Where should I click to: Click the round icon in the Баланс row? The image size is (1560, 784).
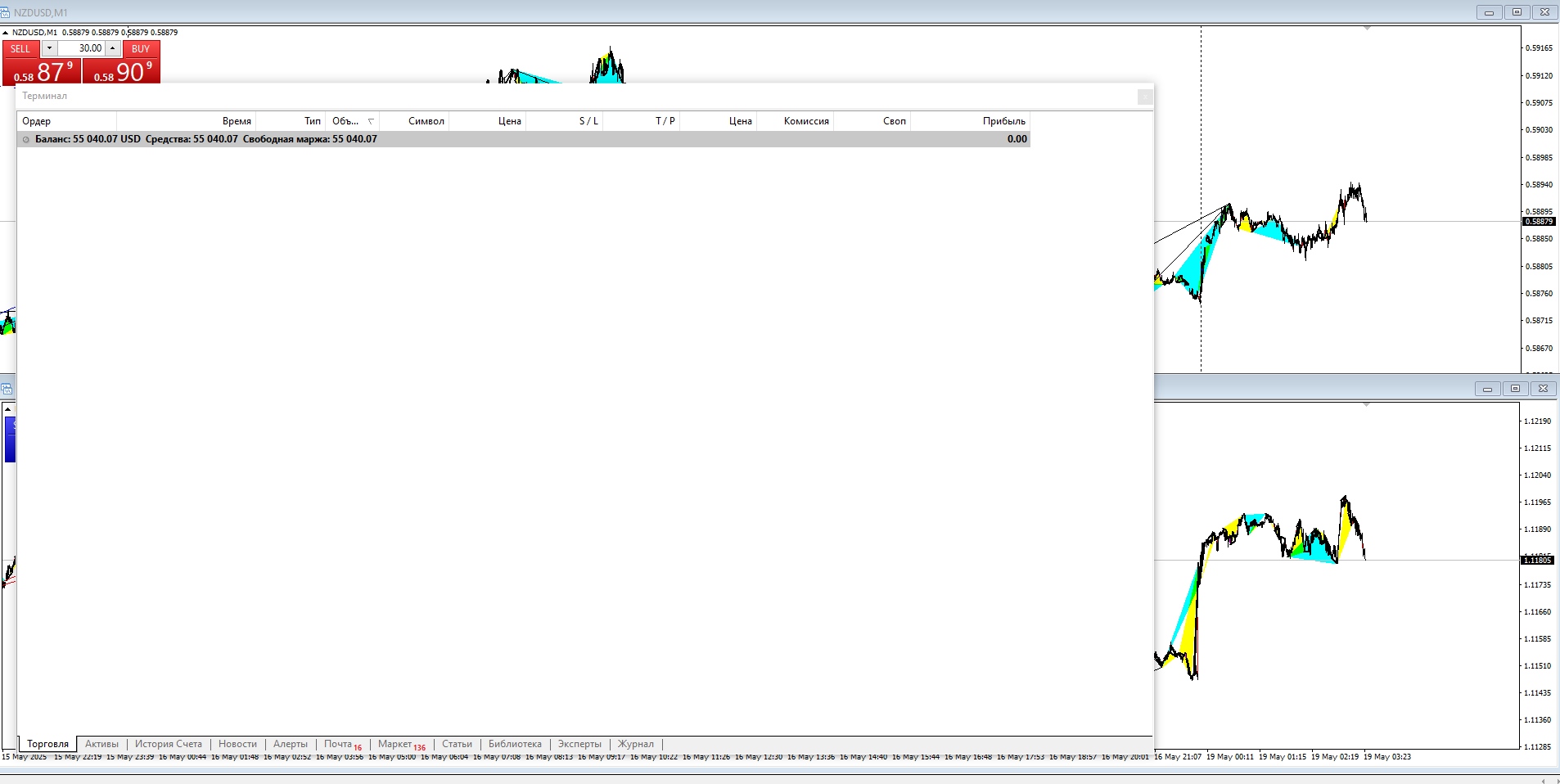(x=26, y=140)
